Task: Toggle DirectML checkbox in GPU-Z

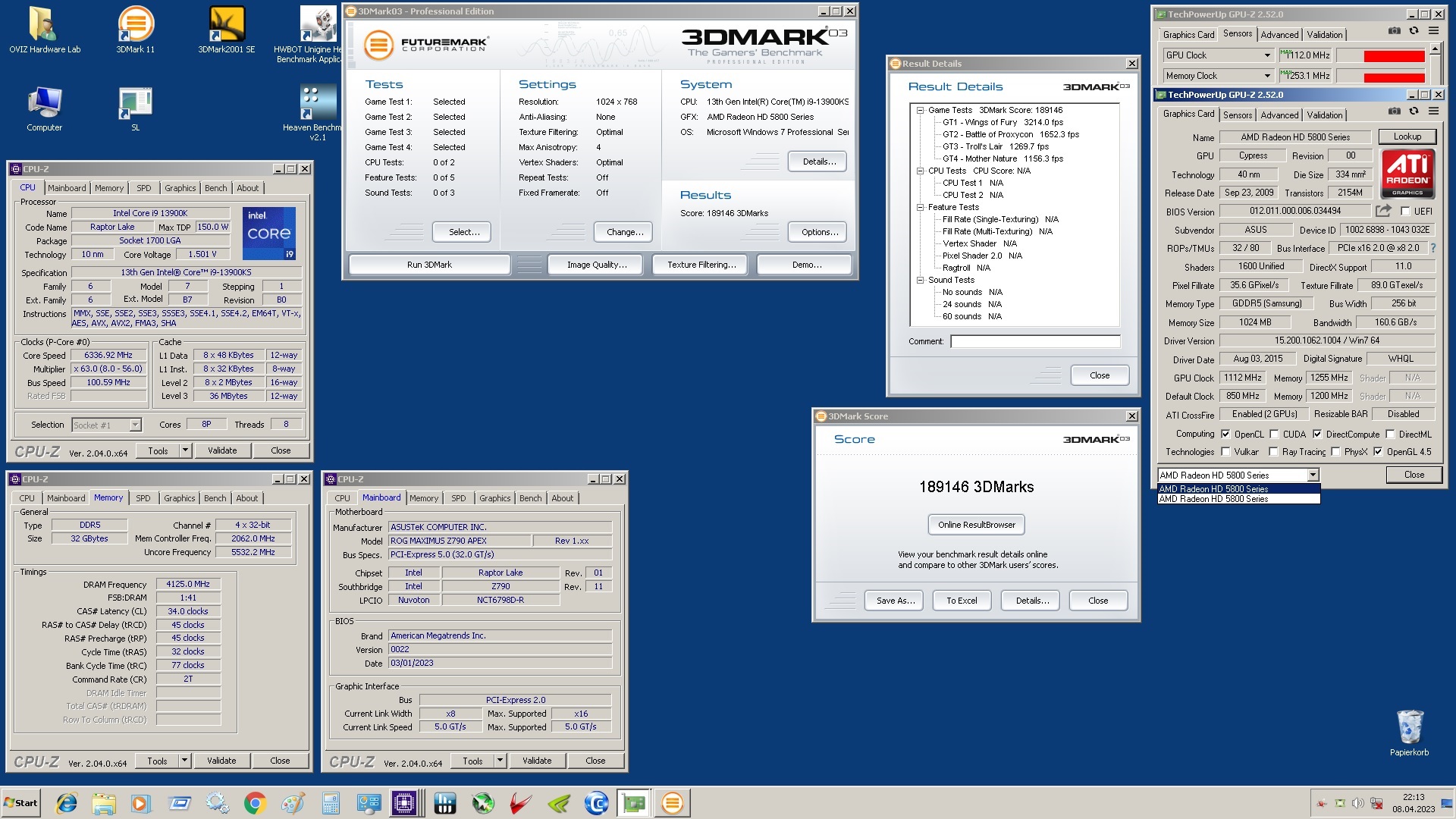Action: click(x=1390, y=435)
